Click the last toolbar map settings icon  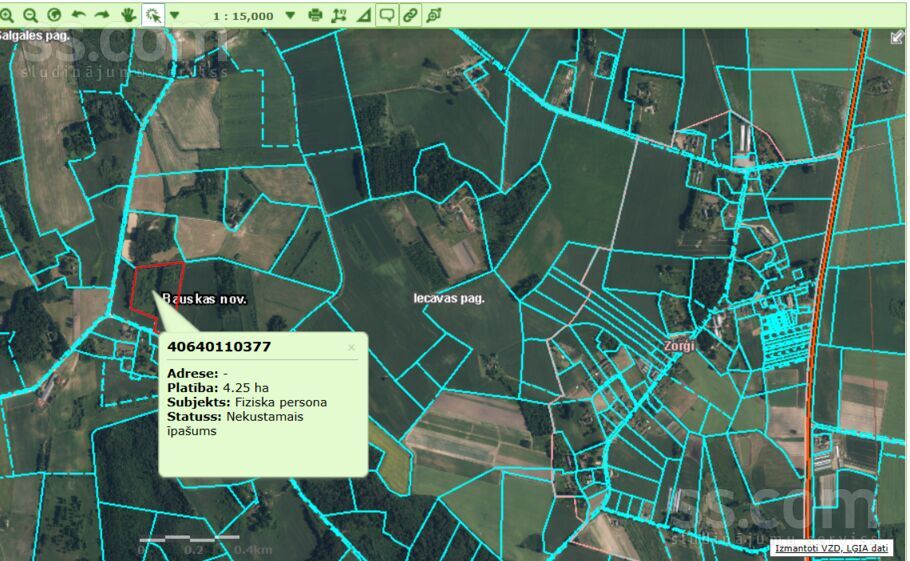pos(433,15)
